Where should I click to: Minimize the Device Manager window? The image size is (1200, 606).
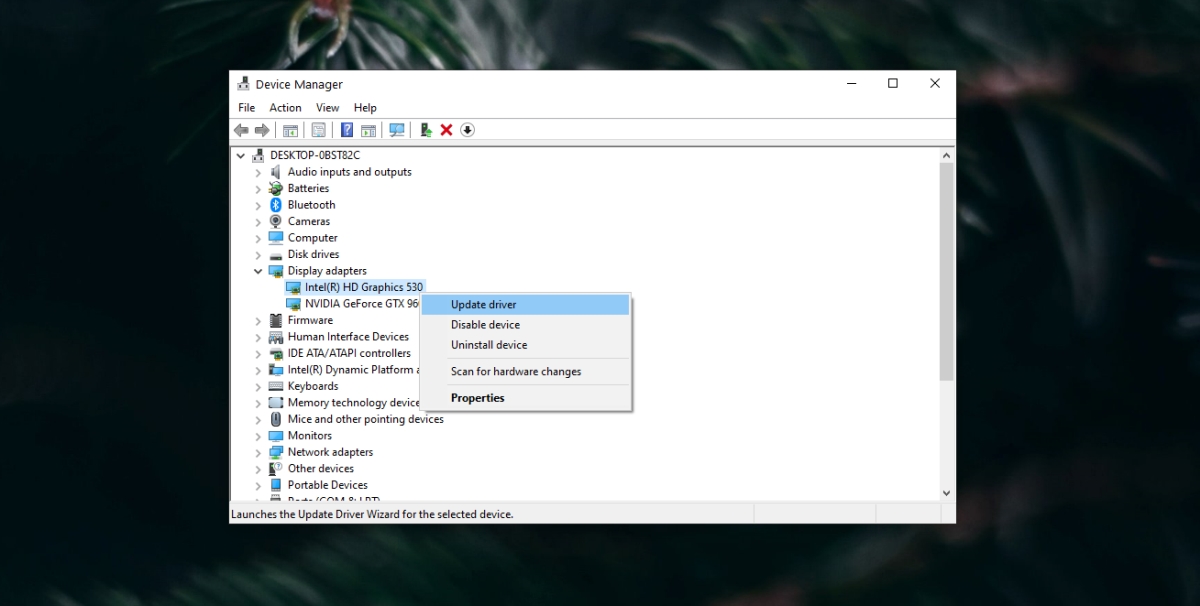tap(850, 84)
